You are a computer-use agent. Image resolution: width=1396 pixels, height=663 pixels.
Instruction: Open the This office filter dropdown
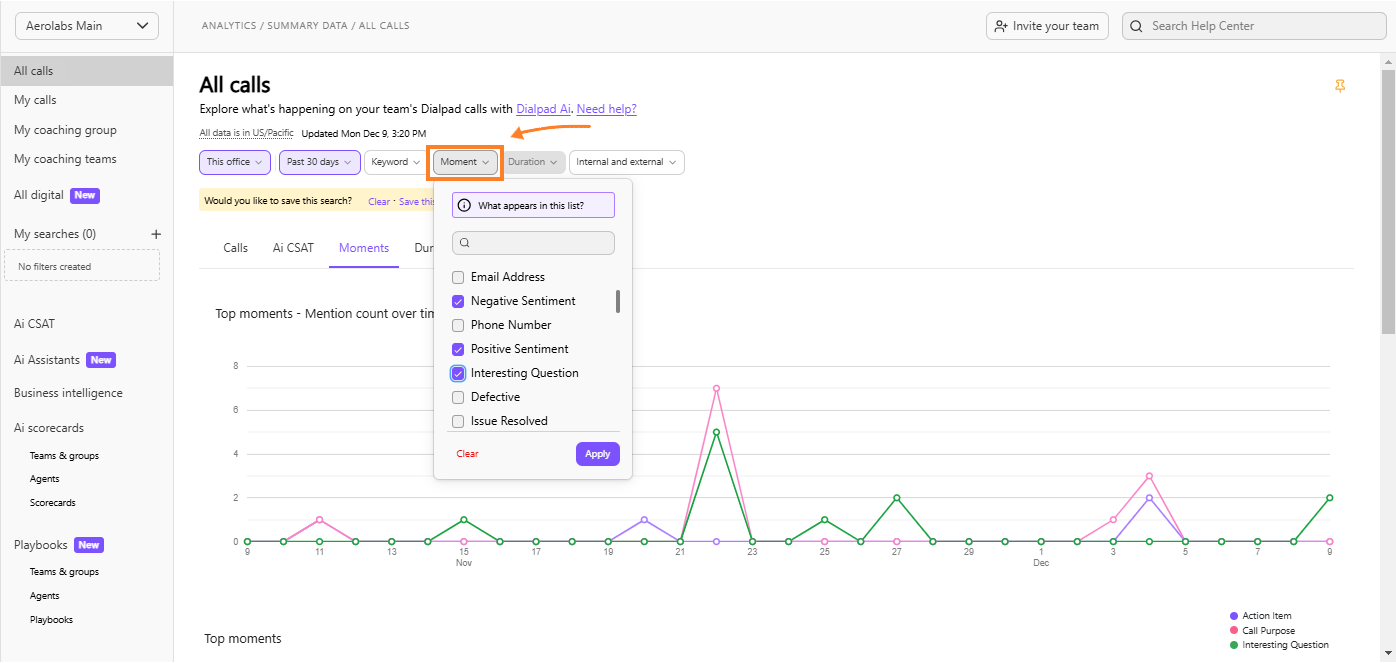point(235,162)
